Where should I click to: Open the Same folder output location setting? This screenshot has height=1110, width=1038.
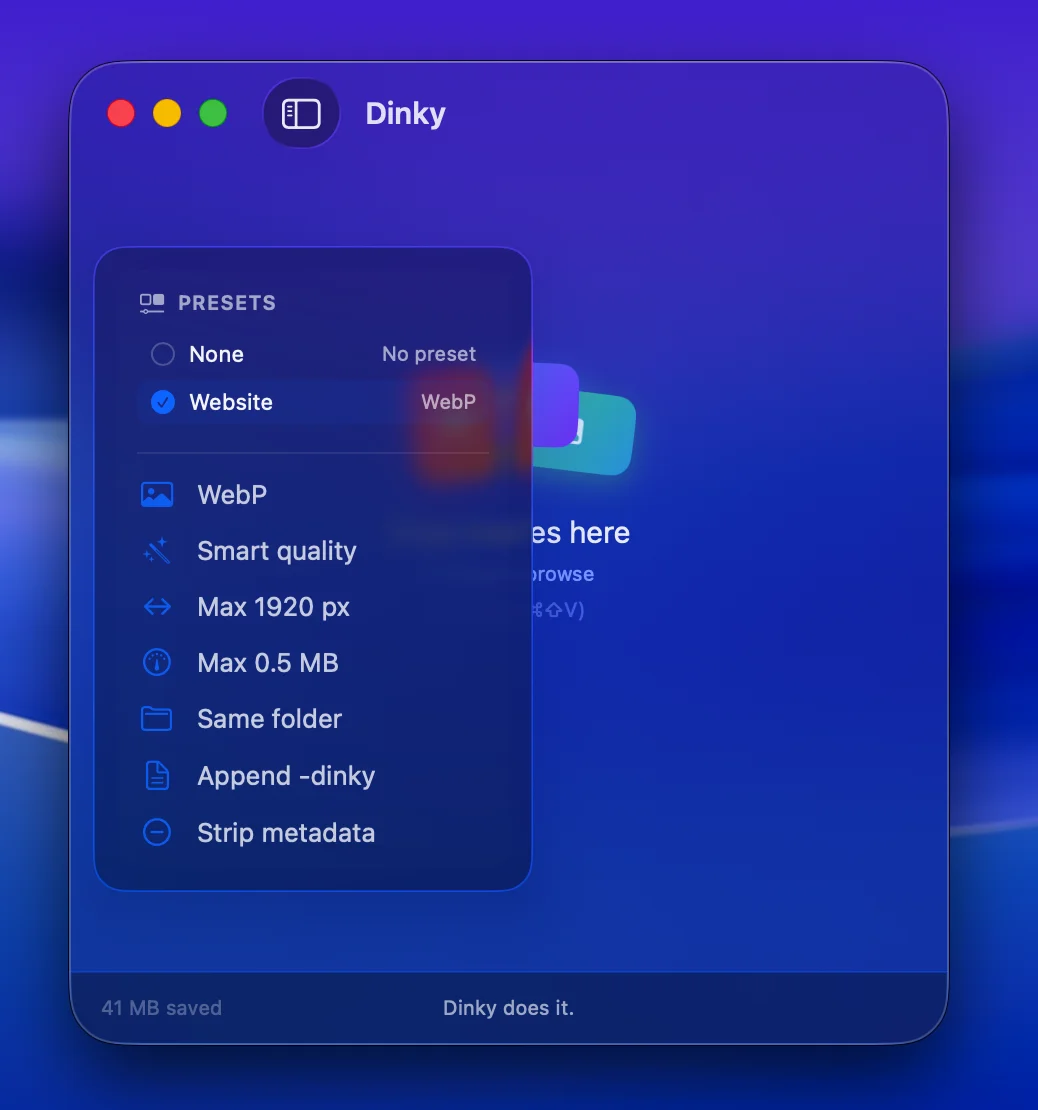268,718
